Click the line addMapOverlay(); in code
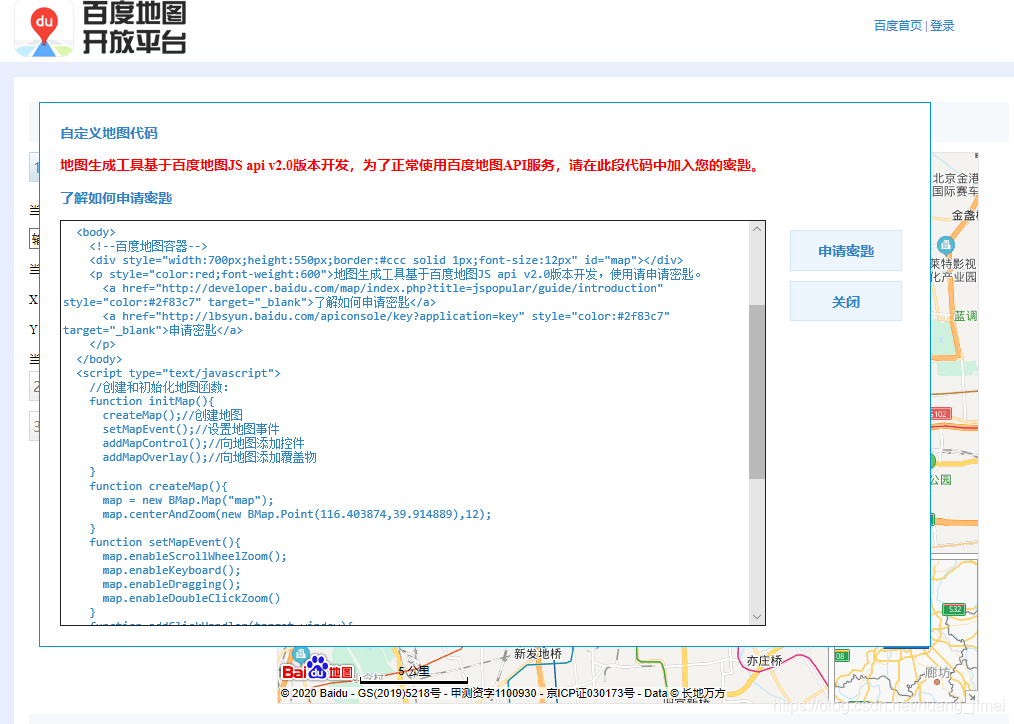Image resolution: width=1014 pixels, height=724 pixels. [x=210, y=458]
